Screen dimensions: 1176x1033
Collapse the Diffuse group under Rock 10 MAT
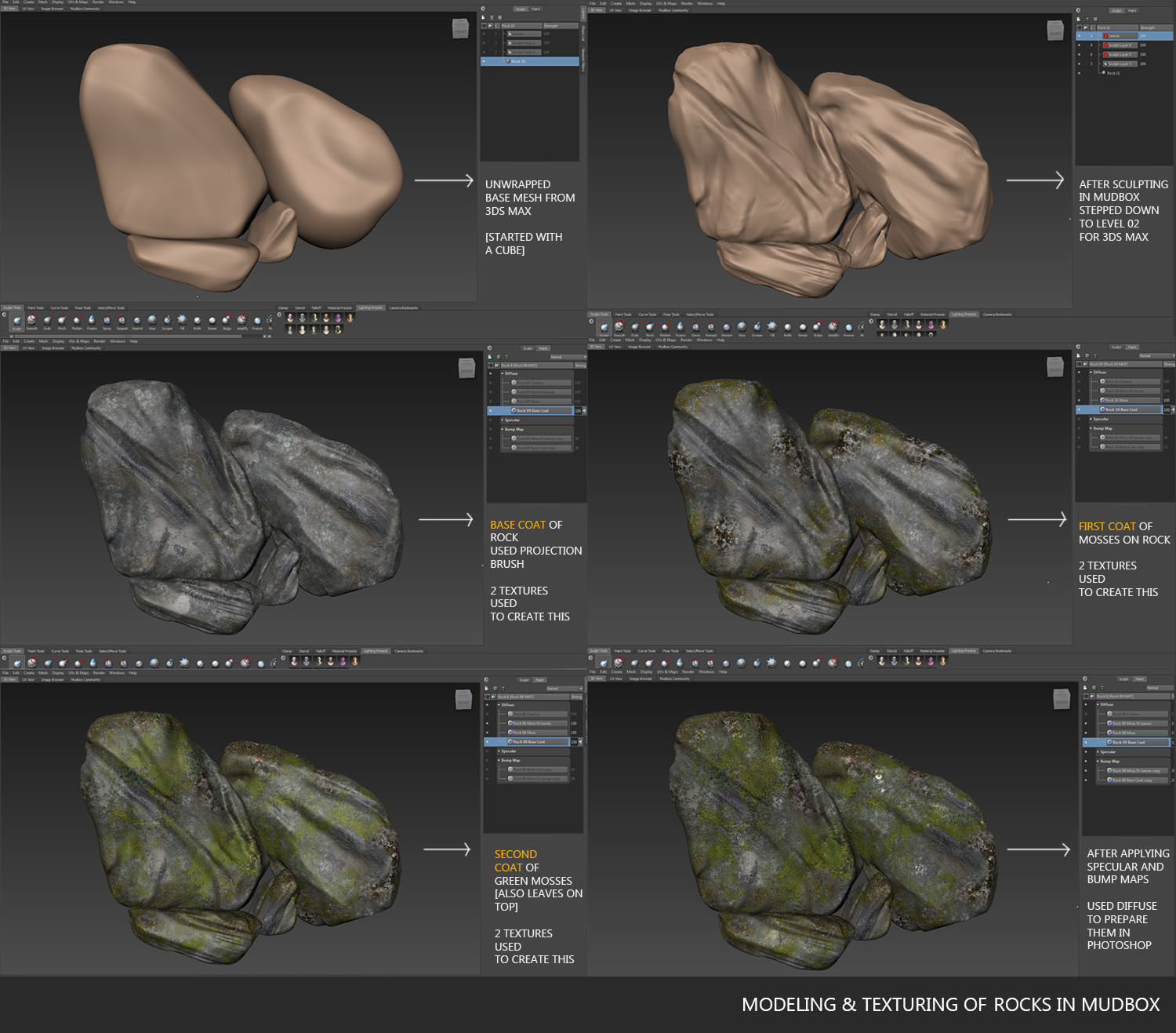click(x=1091, y=373)
